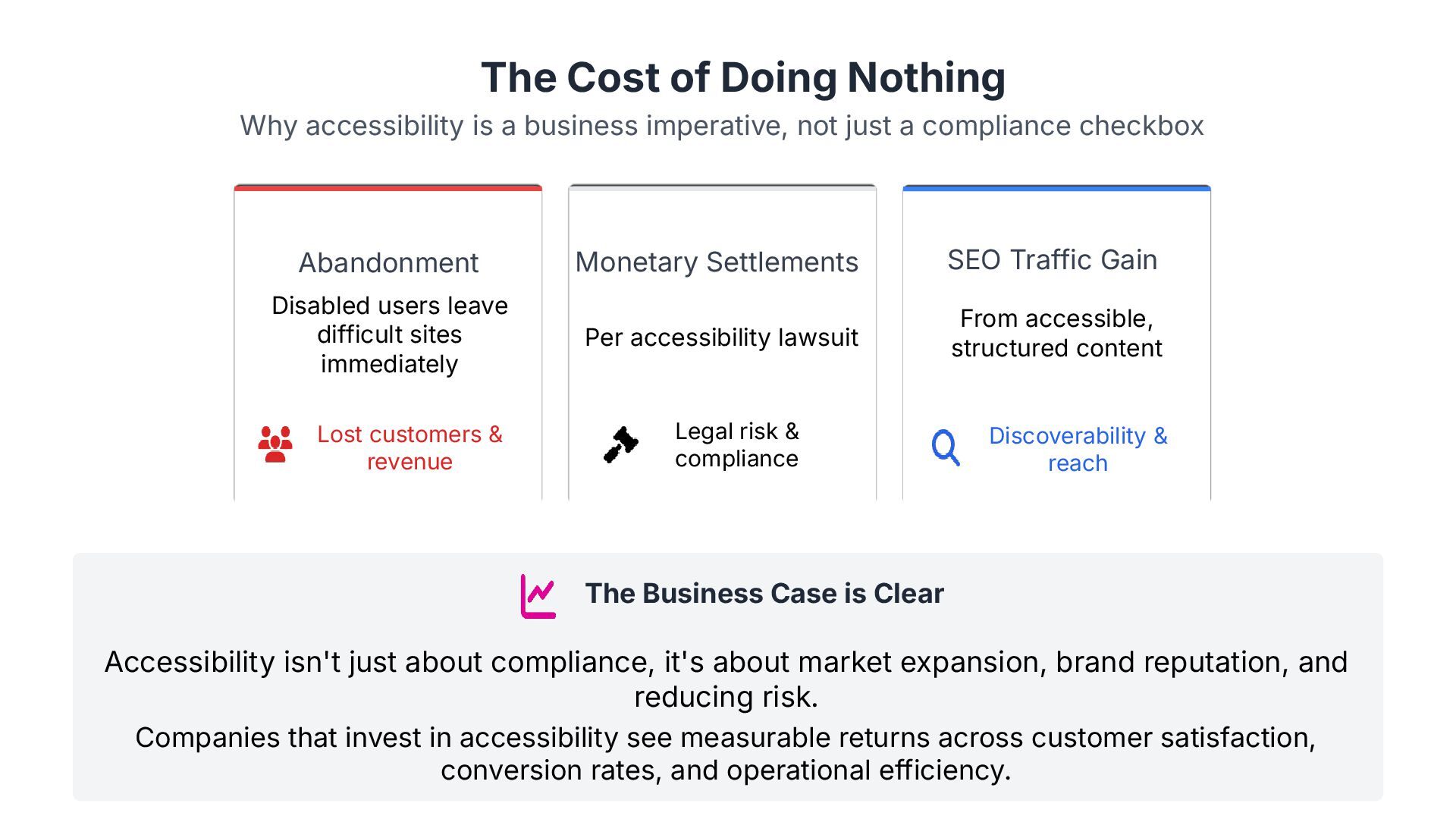Click the subtitle about business imperative

tap(722, 126)
